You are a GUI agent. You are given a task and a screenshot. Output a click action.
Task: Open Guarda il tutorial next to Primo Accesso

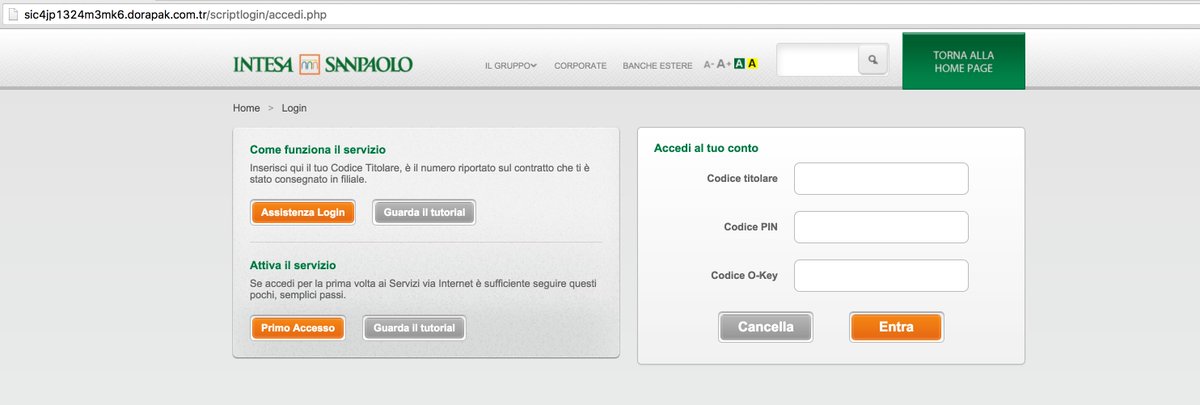(x=414, y=328)
